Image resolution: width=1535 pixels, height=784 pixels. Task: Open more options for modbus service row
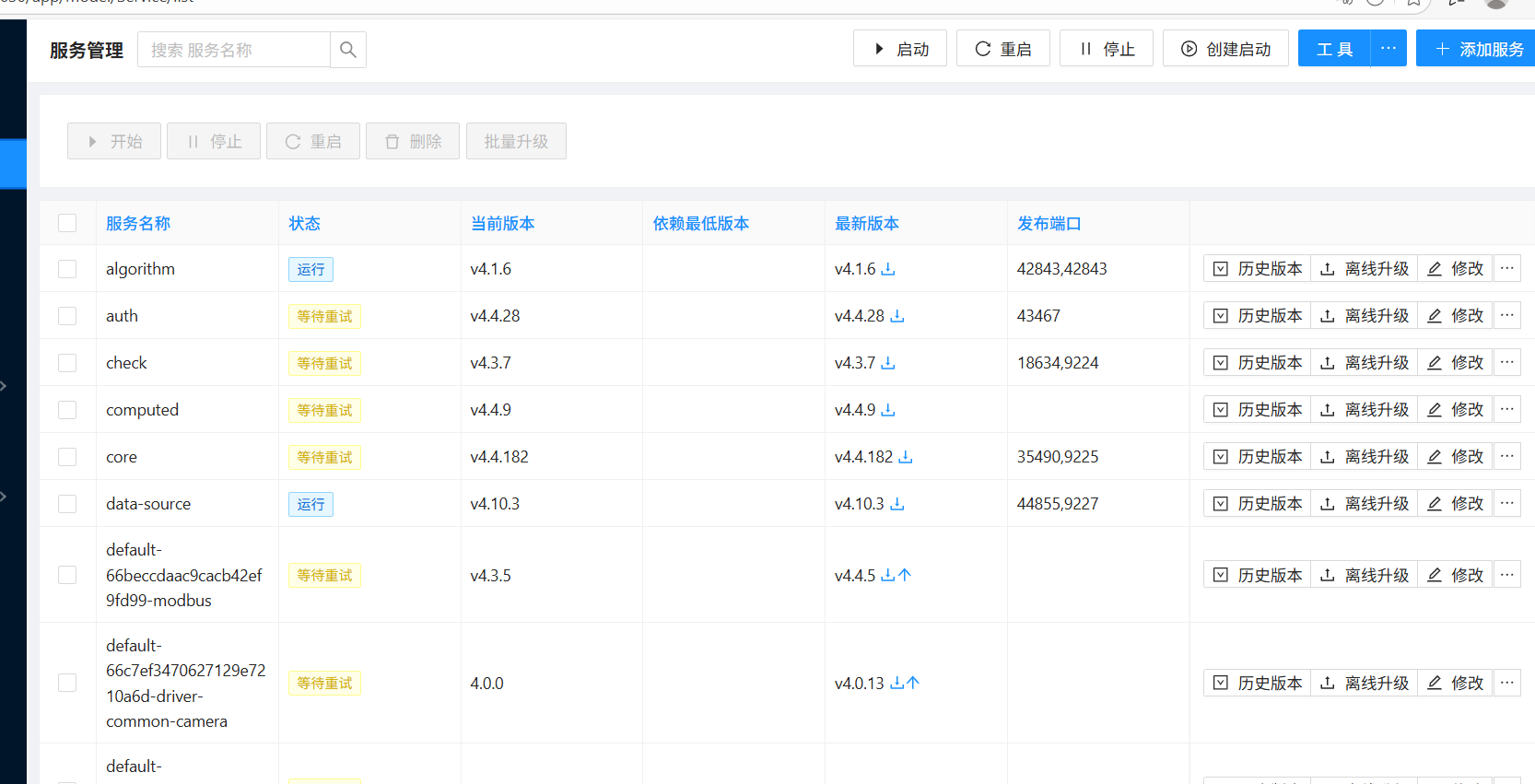pos(1507,575)
